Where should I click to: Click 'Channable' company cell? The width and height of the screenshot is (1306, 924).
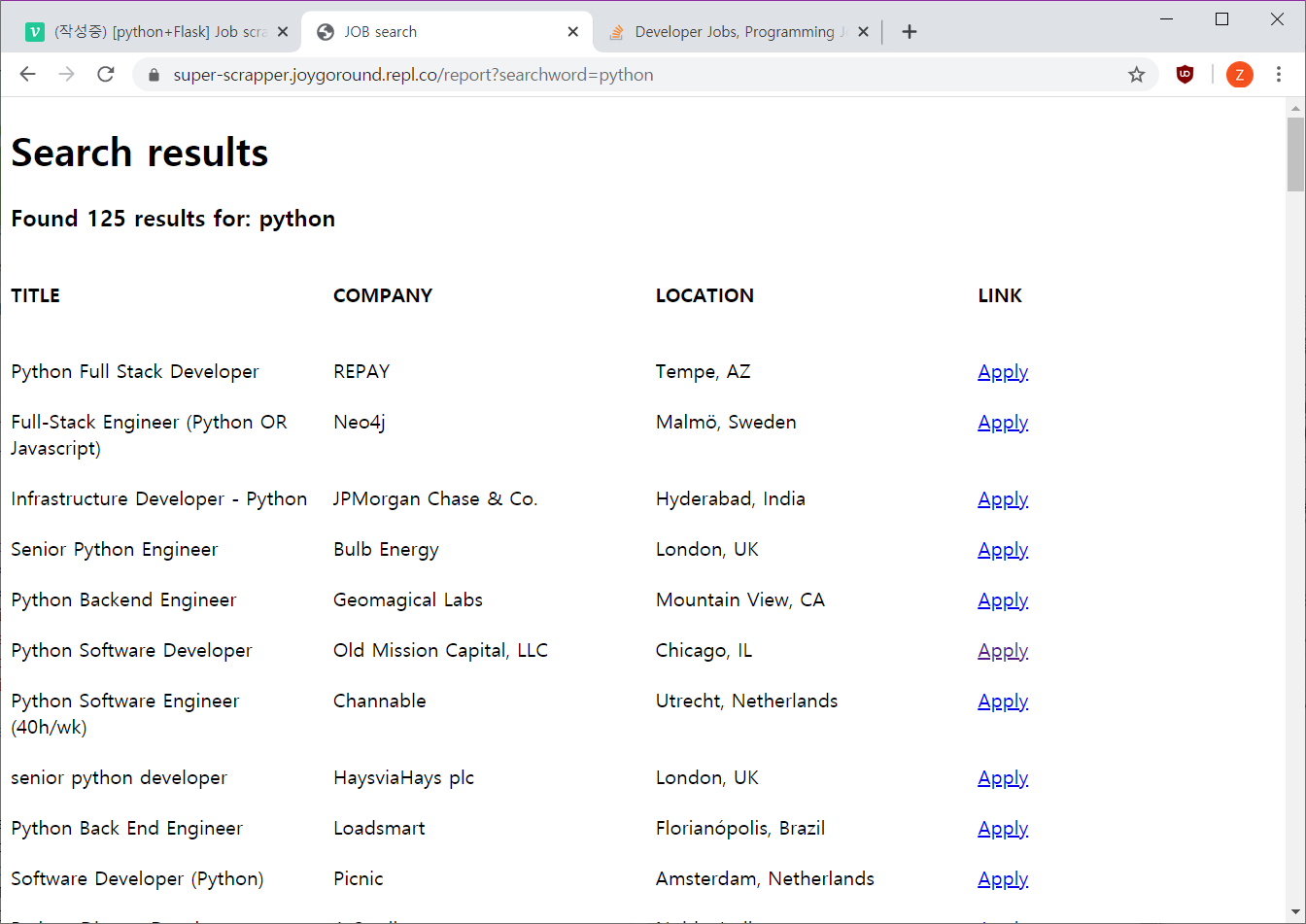coord(379,702)
